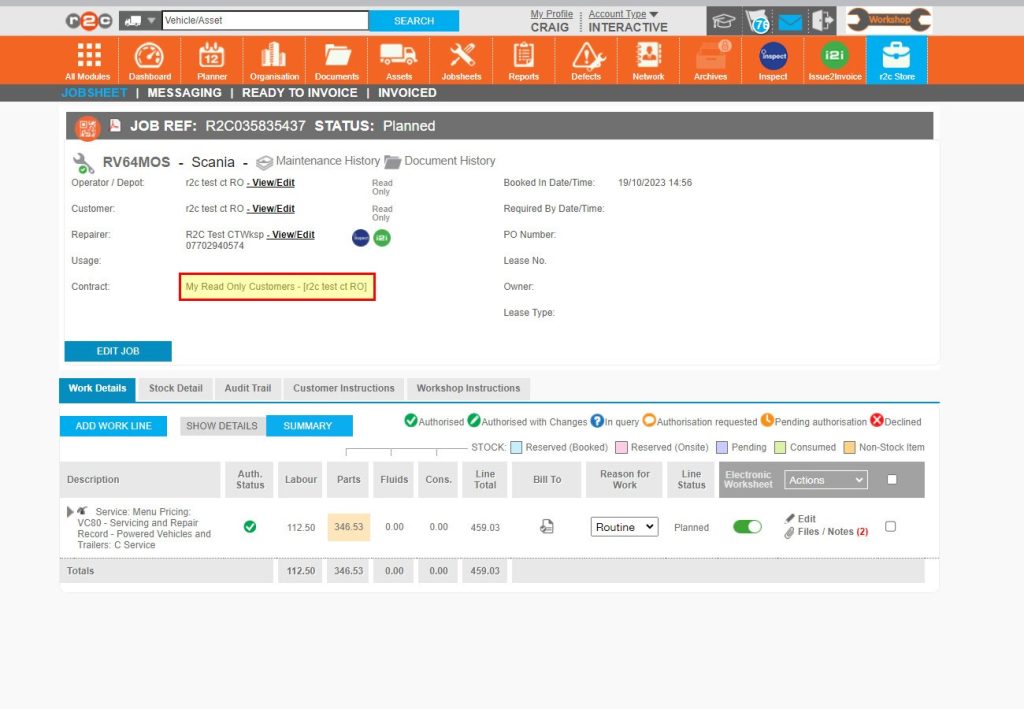Image resolution: width=1024 pixels, height=709 pixels.
Task: Open the Organisation module
Action: [x=274, y=61]
